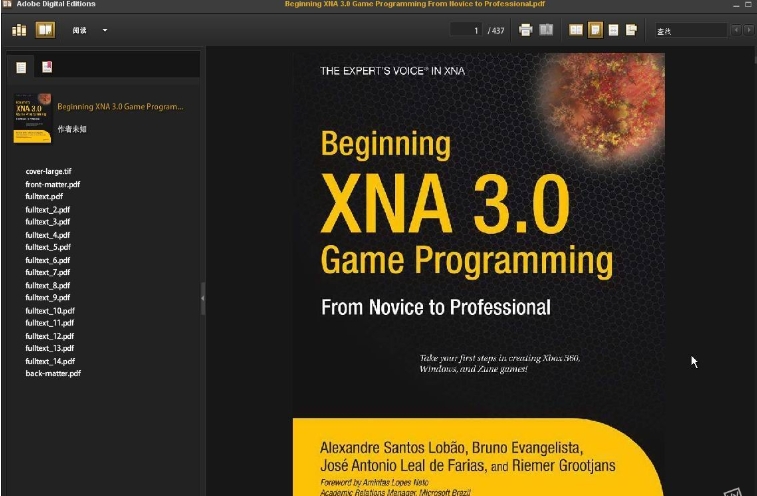The image size is (757, 496).
Task: Open fulltext_3.pdf entry
Action: 47,222
